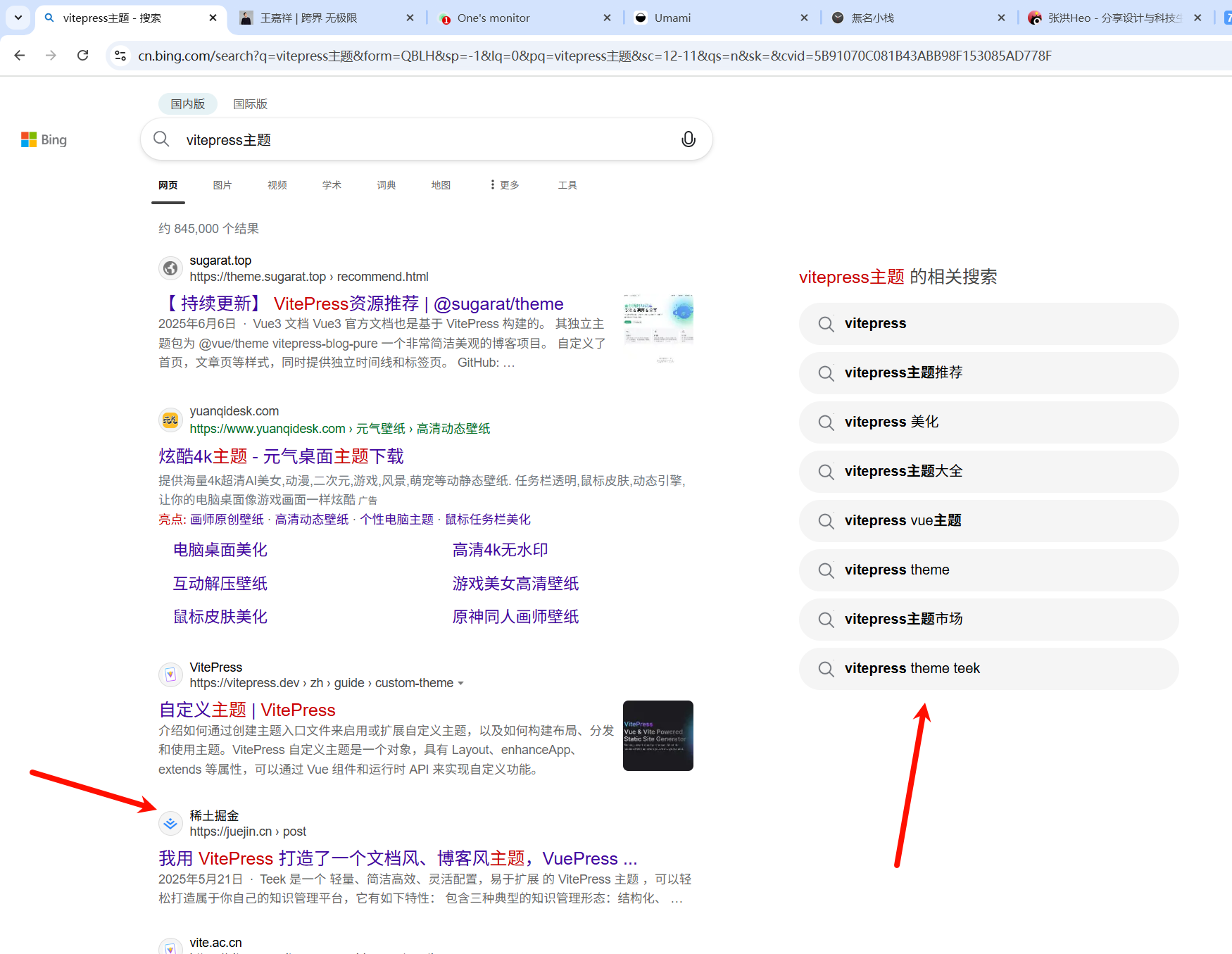
Task: Close the One's monitor tab
Action: (607, 18)
